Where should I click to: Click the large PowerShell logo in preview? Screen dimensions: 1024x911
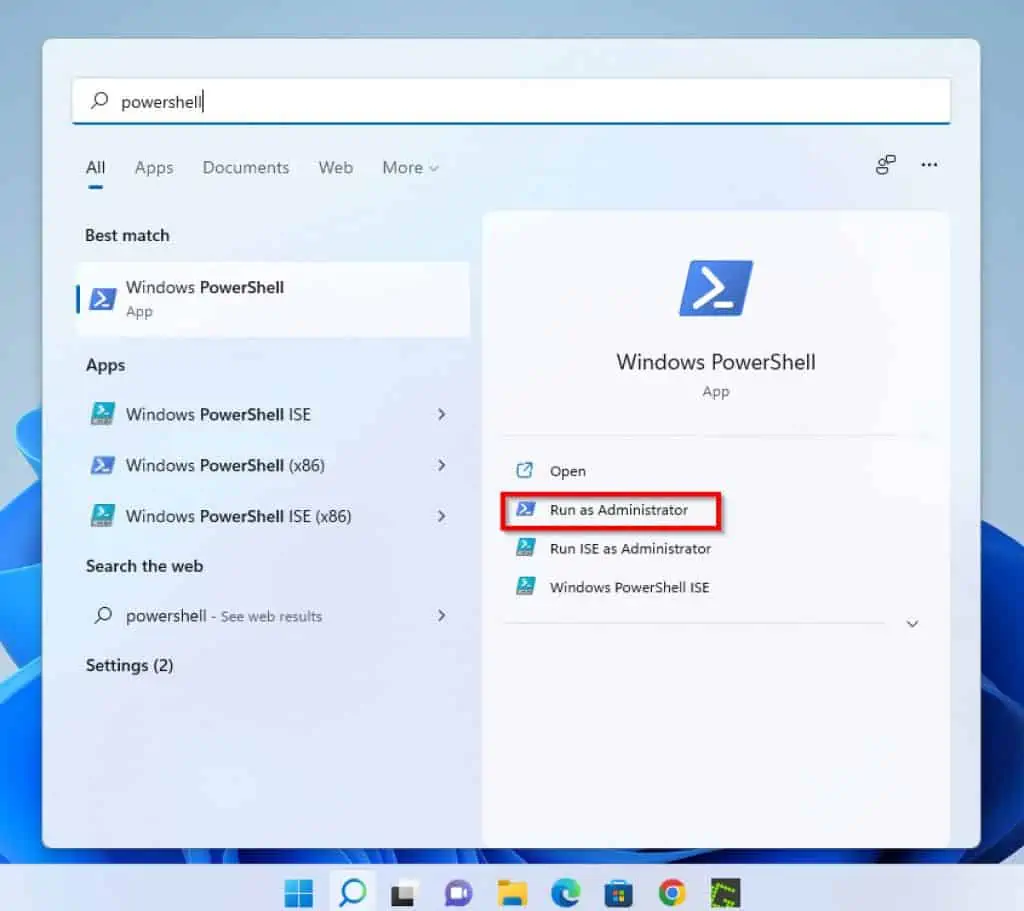coord(716,288)
